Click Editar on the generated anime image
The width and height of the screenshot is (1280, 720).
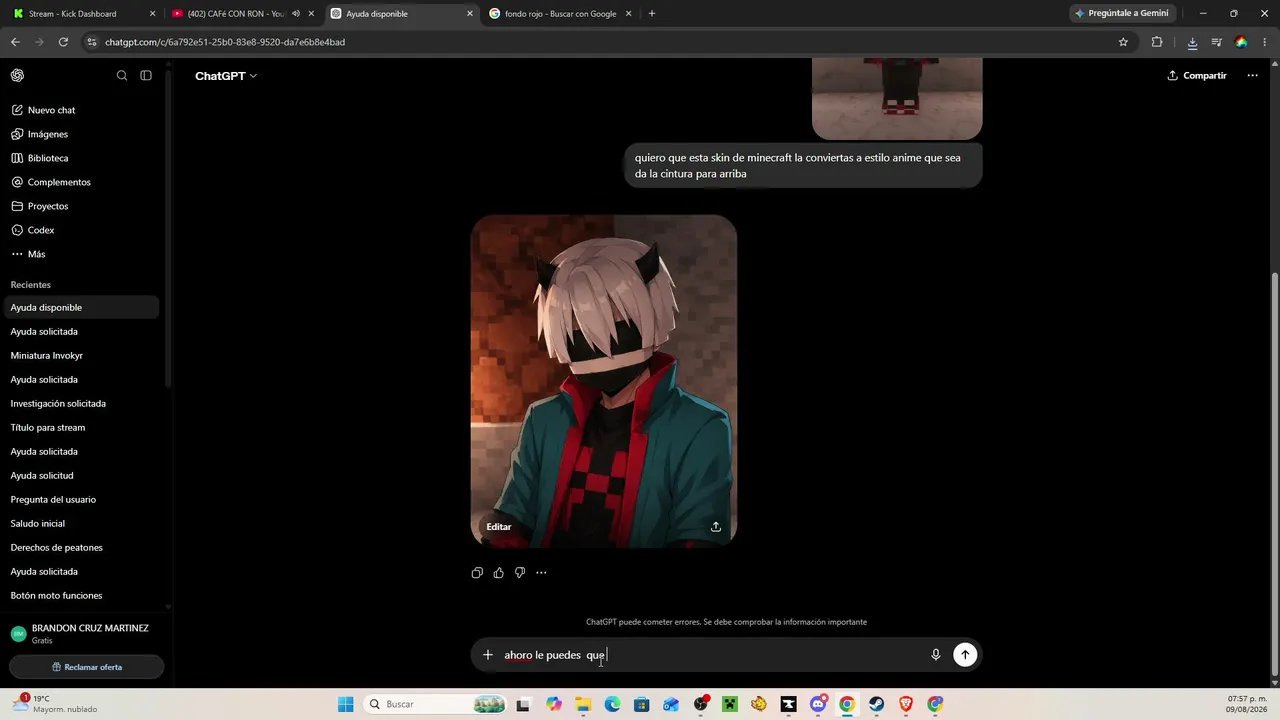click(499, 527)
